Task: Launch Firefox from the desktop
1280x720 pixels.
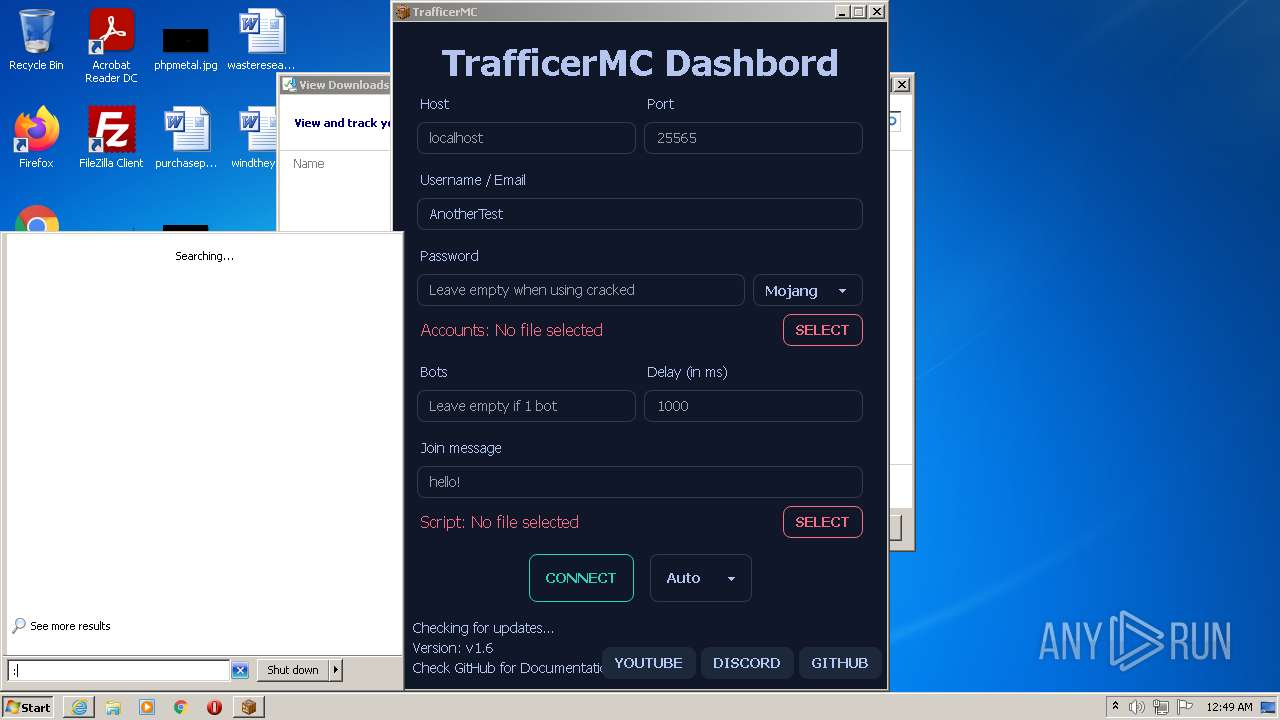Action: point(36,138)
